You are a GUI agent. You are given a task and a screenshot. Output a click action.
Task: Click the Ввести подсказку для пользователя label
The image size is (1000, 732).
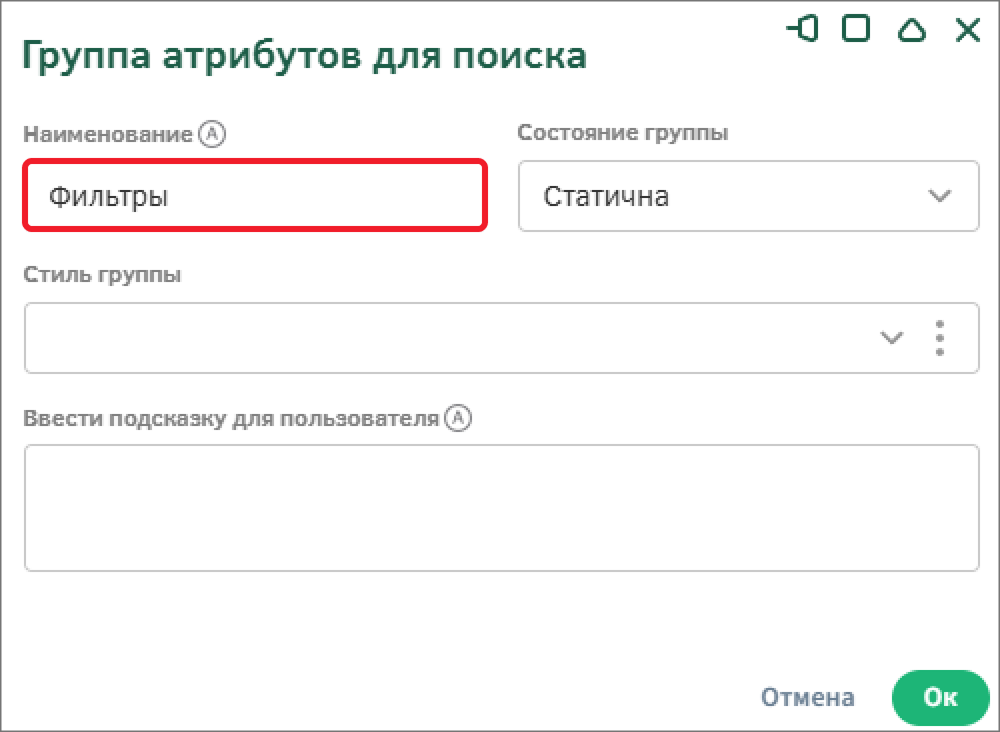coord(231,419)
